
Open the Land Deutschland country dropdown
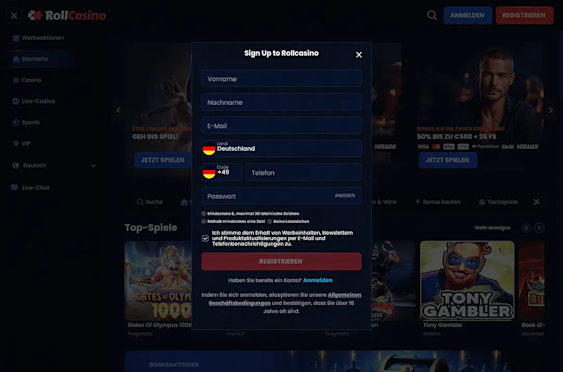pyautogui.click(x=282, y=149)
